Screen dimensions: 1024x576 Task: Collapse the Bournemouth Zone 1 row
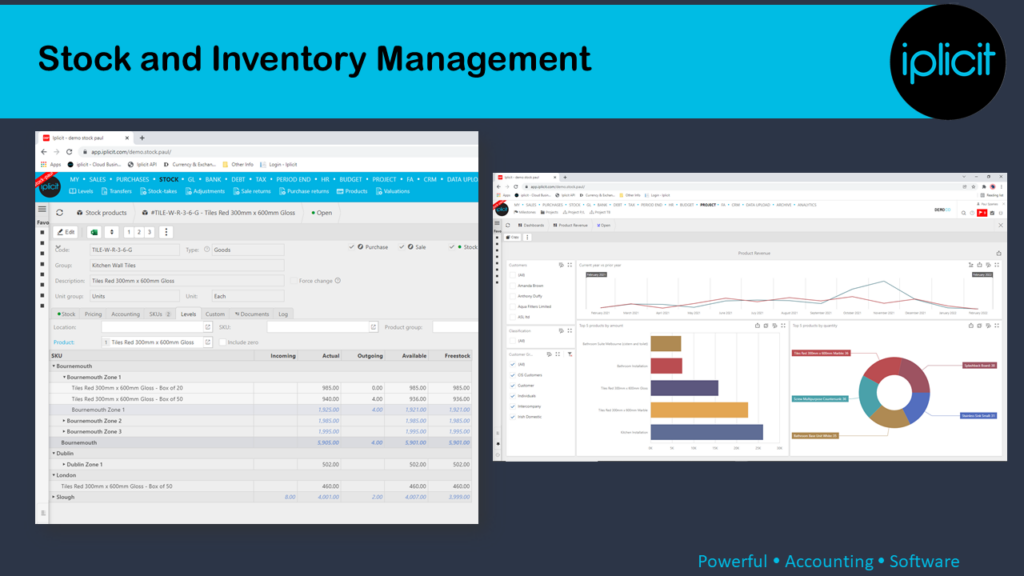64,377
